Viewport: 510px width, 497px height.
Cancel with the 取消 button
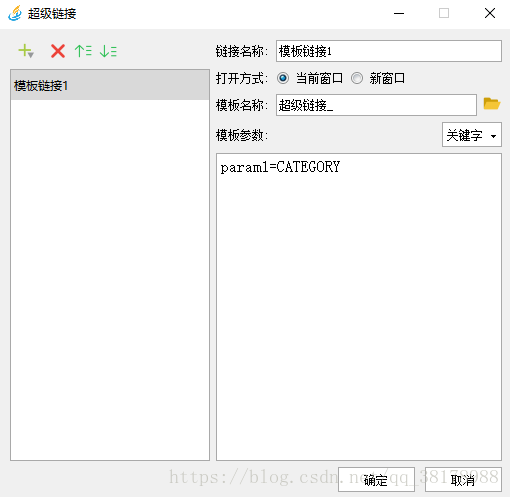(463, 480)
